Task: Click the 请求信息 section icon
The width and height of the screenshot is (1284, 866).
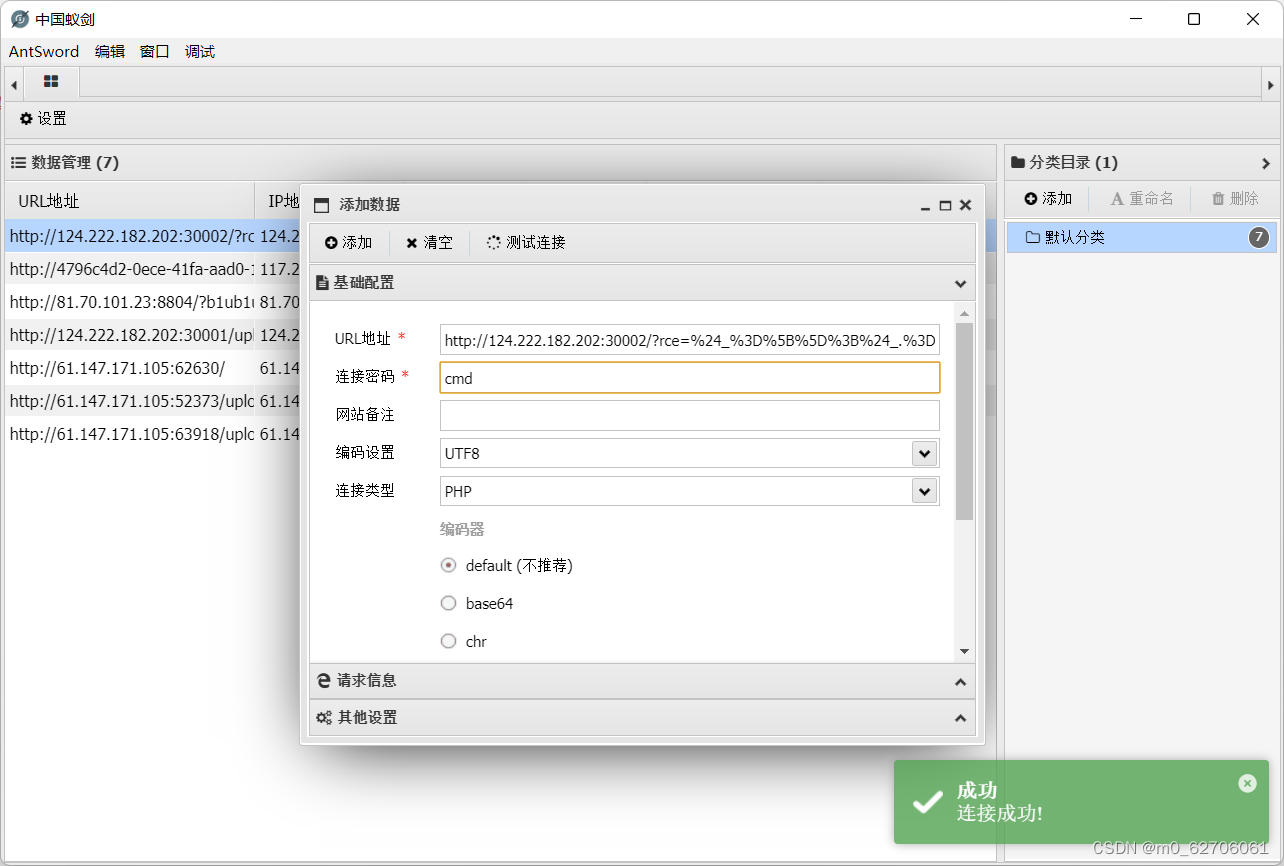Action: tap(323, 681)
